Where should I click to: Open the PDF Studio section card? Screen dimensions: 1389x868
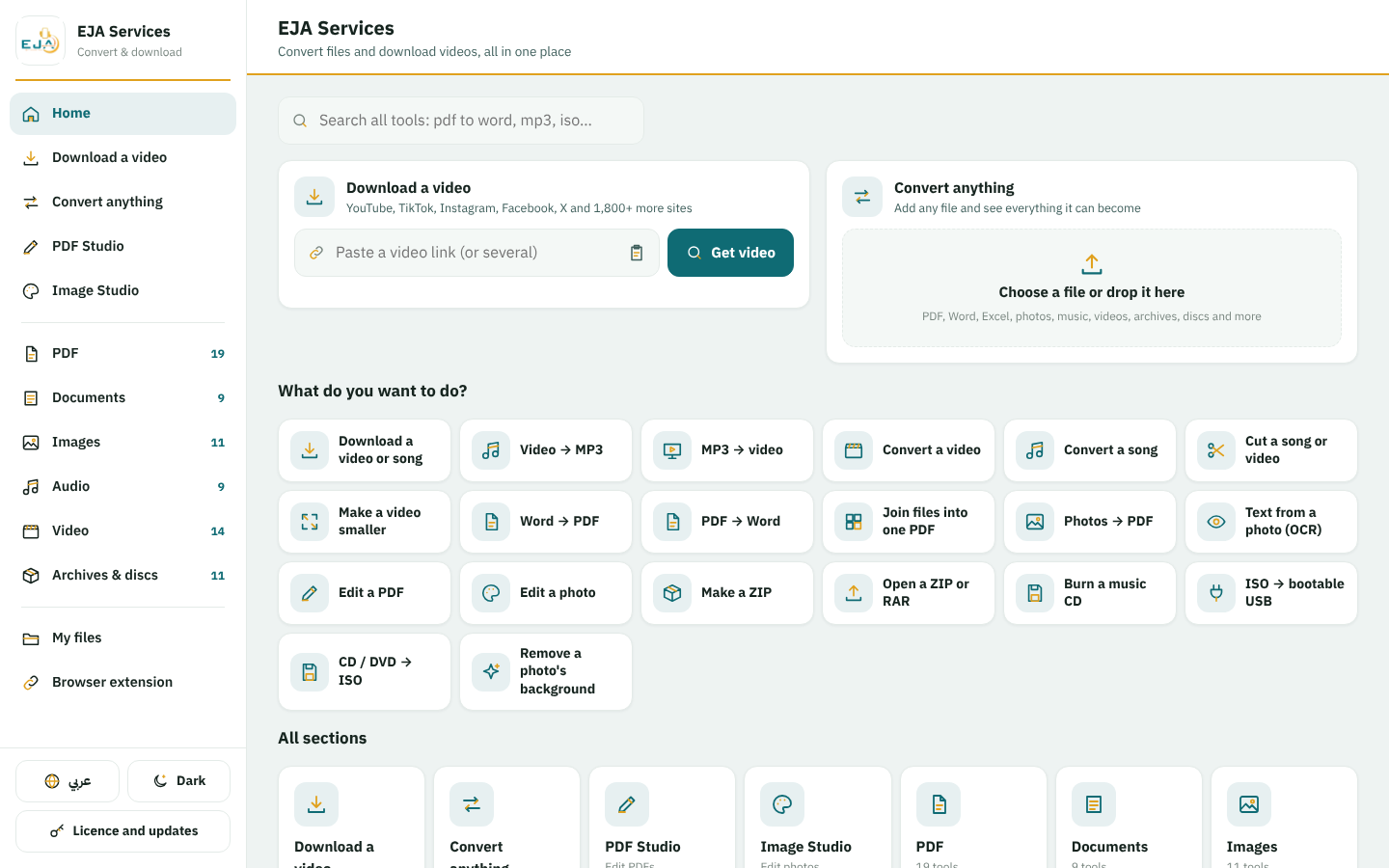662,818
